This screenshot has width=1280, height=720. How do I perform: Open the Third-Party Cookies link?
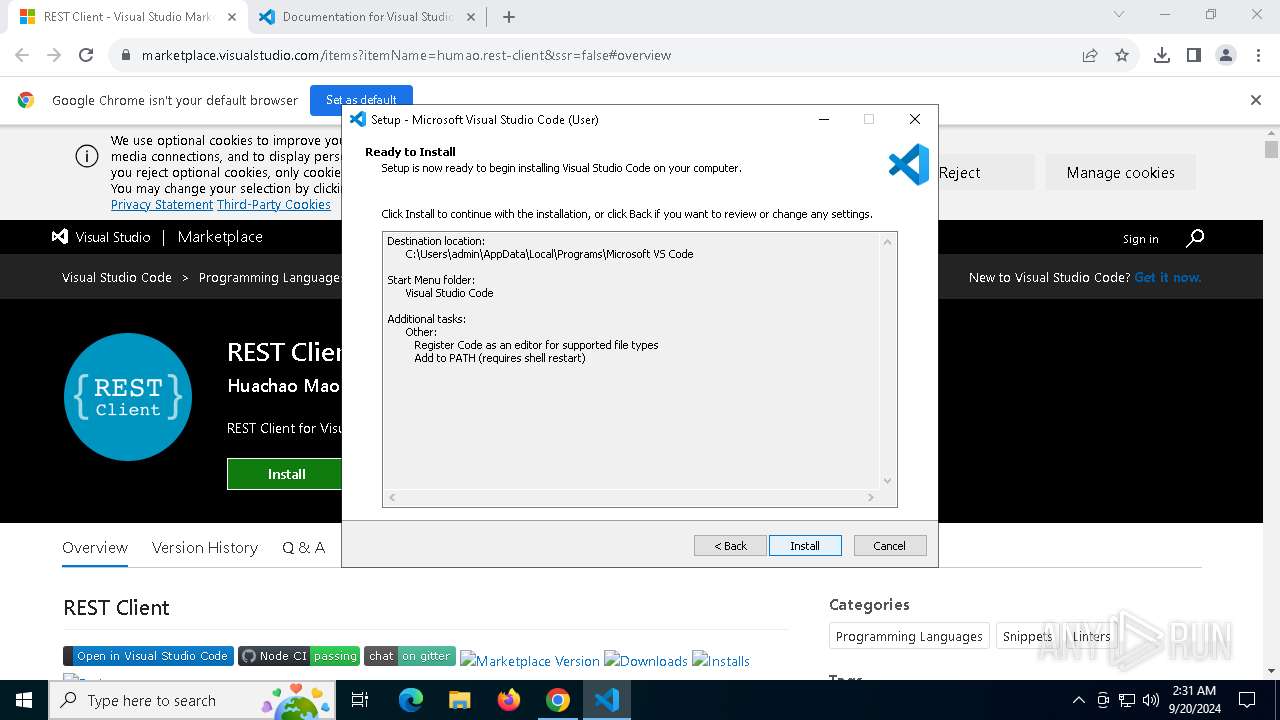tap(274, 204)
